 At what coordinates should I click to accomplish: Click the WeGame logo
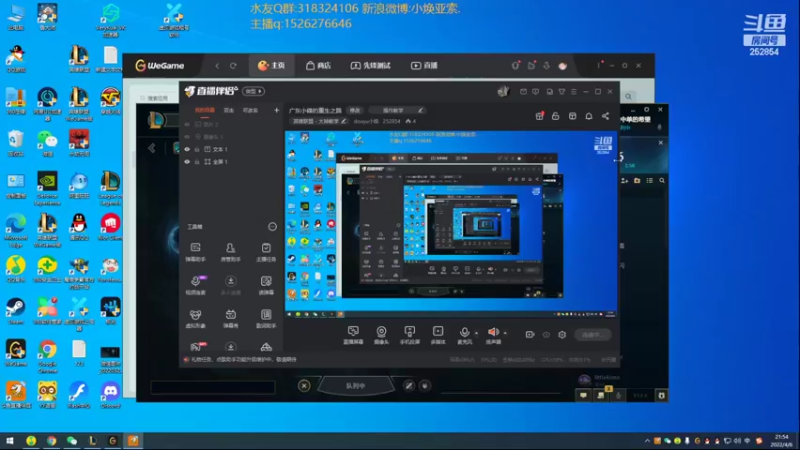click(x=160, y=65)
